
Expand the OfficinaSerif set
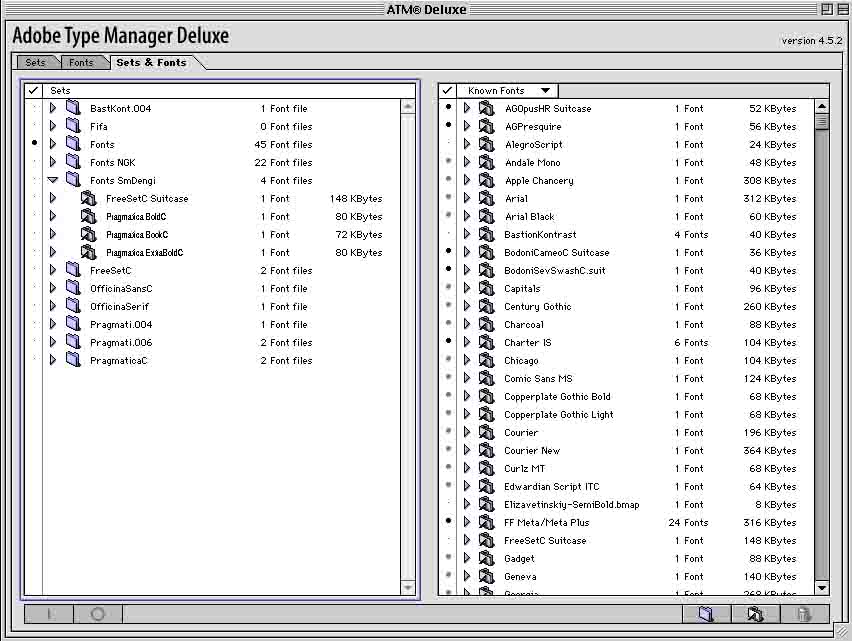click(53, 306)
